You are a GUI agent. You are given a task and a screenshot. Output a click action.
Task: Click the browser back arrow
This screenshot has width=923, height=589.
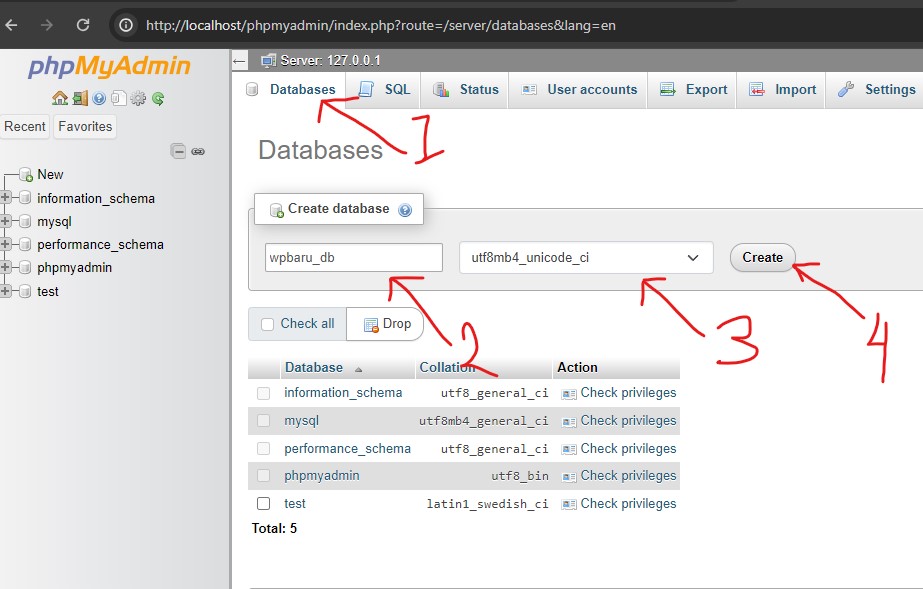pyautogui.click(x=11, y=25)
